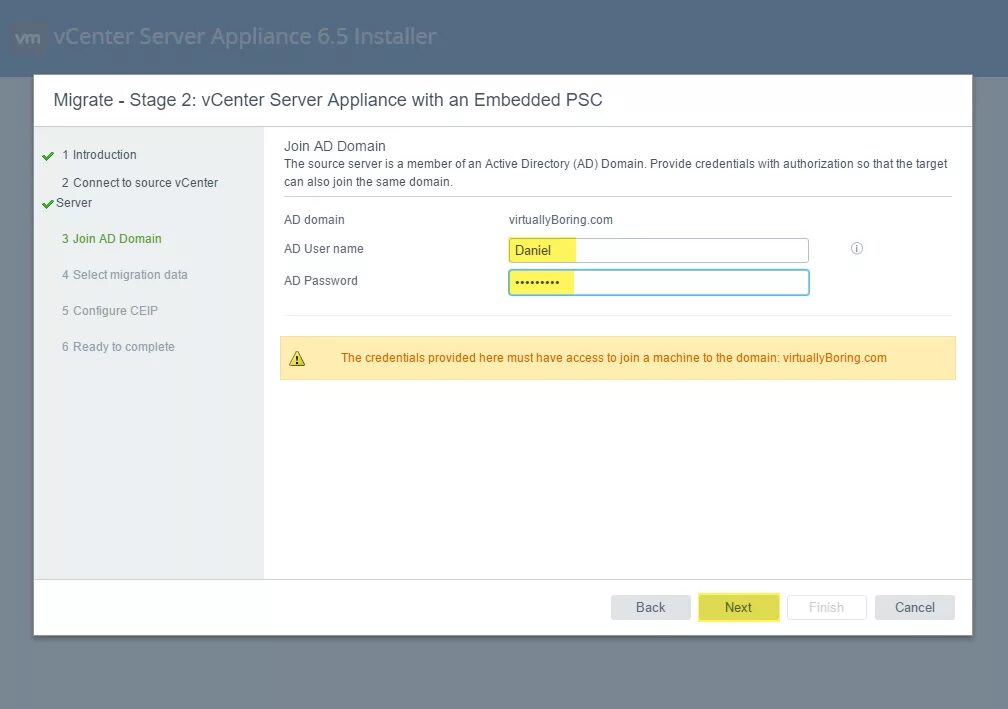Image resolution: width=1008 pixels, height=709 pixels.
Task: Proceed with the Next button
Action: tap(738, 607)
